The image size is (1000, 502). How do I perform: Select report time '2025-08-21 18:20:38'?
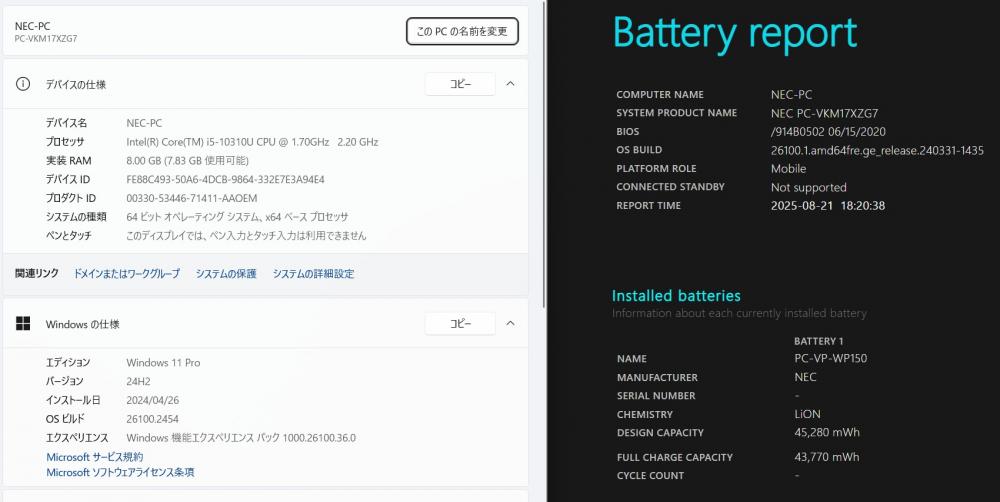pos(828,205)
